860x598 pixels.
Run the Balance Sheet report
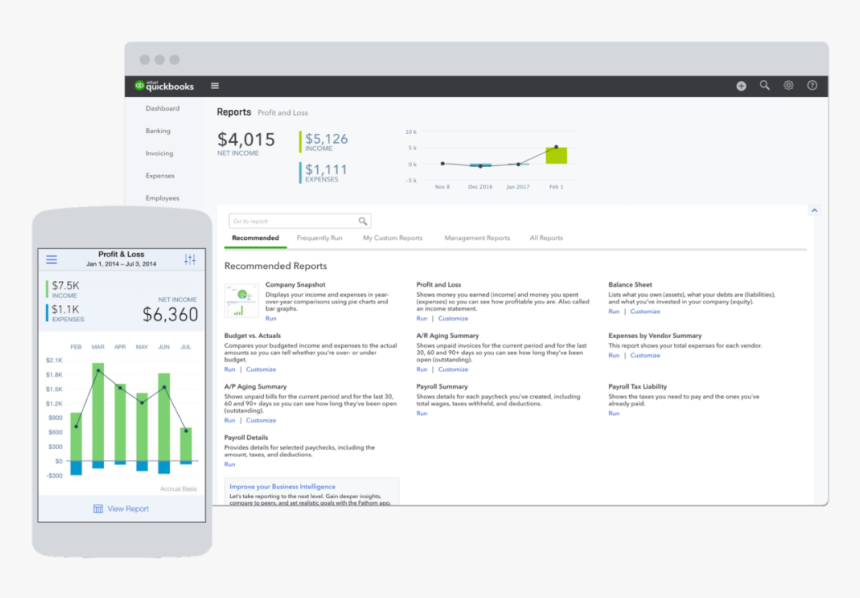614,311
